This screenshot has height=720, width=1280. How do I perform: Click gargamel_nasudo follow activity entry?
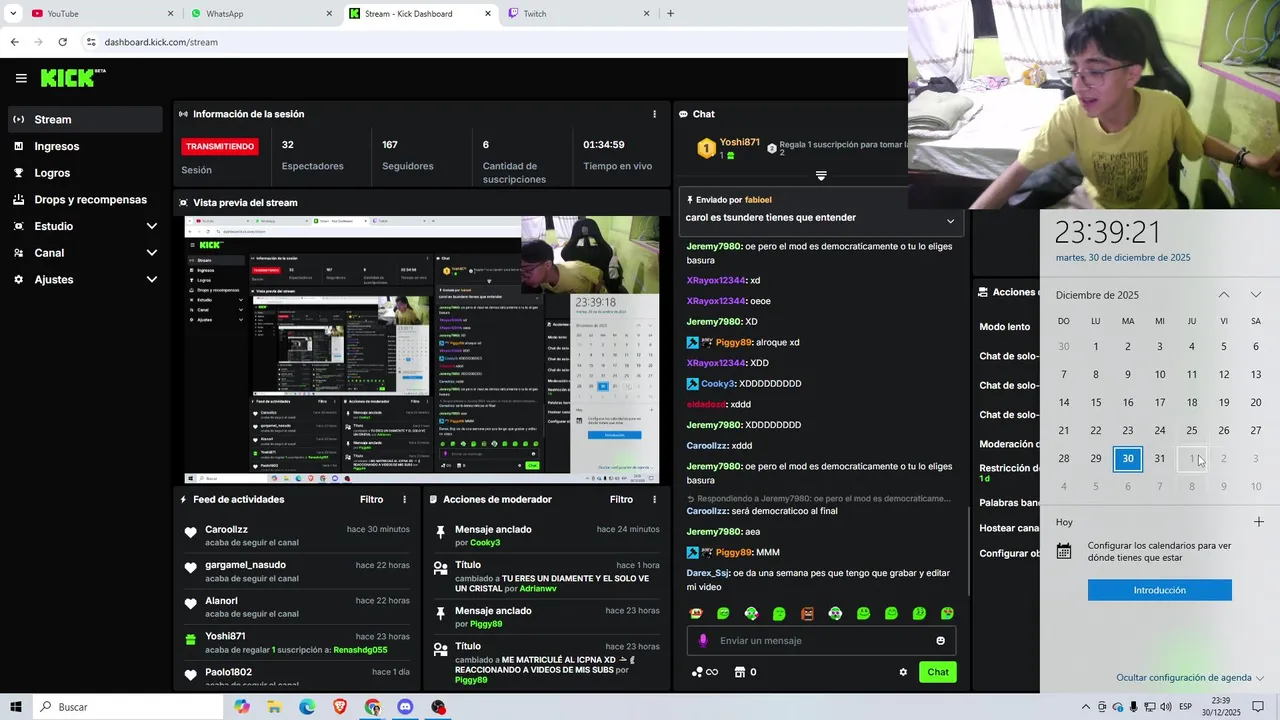296,571
